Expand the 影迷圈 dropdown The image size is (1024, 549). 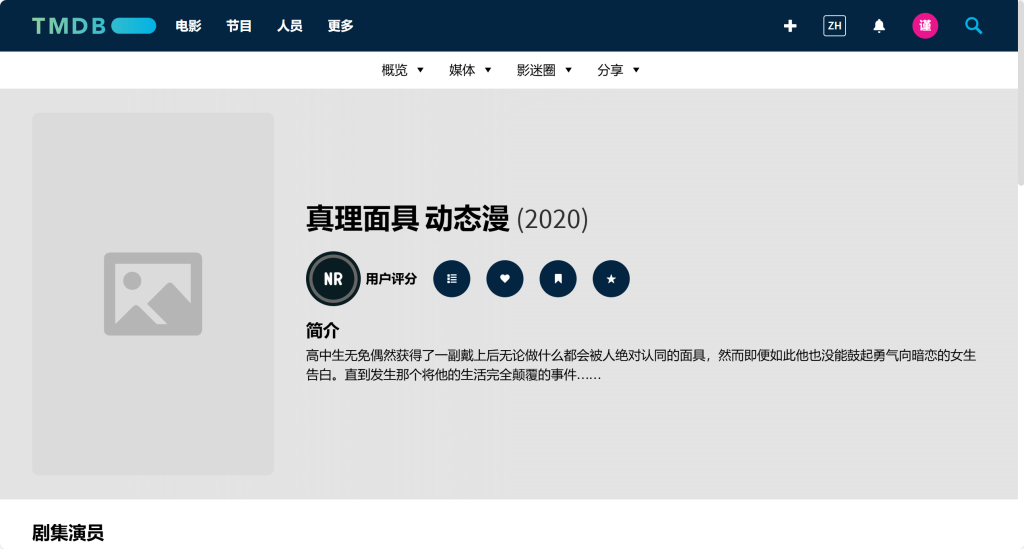click(544, 70)
